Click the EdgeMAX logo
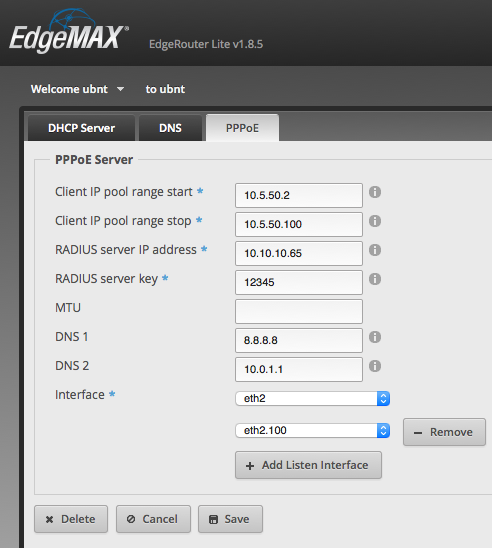The image size is (492, 548). [69, 32]
